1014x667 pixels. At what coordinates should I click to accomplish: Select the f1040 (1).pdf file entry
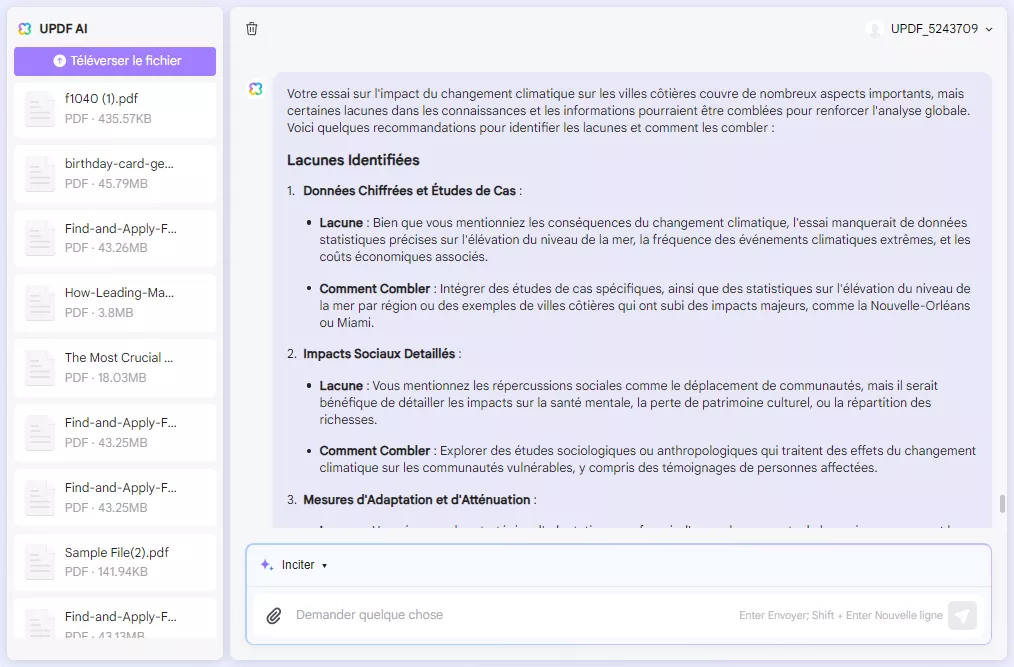pyautogui.click(x=114, y=108)
